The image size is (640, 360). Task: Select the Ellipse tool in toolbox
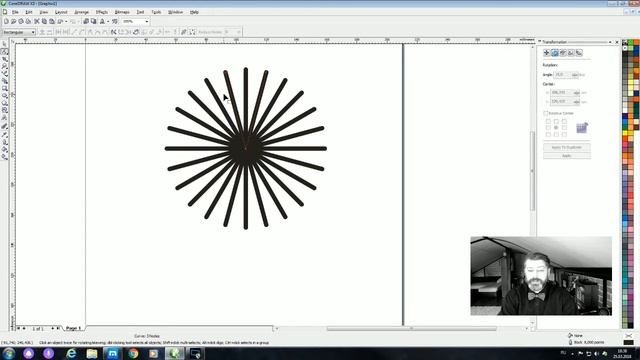coord(4,95)
